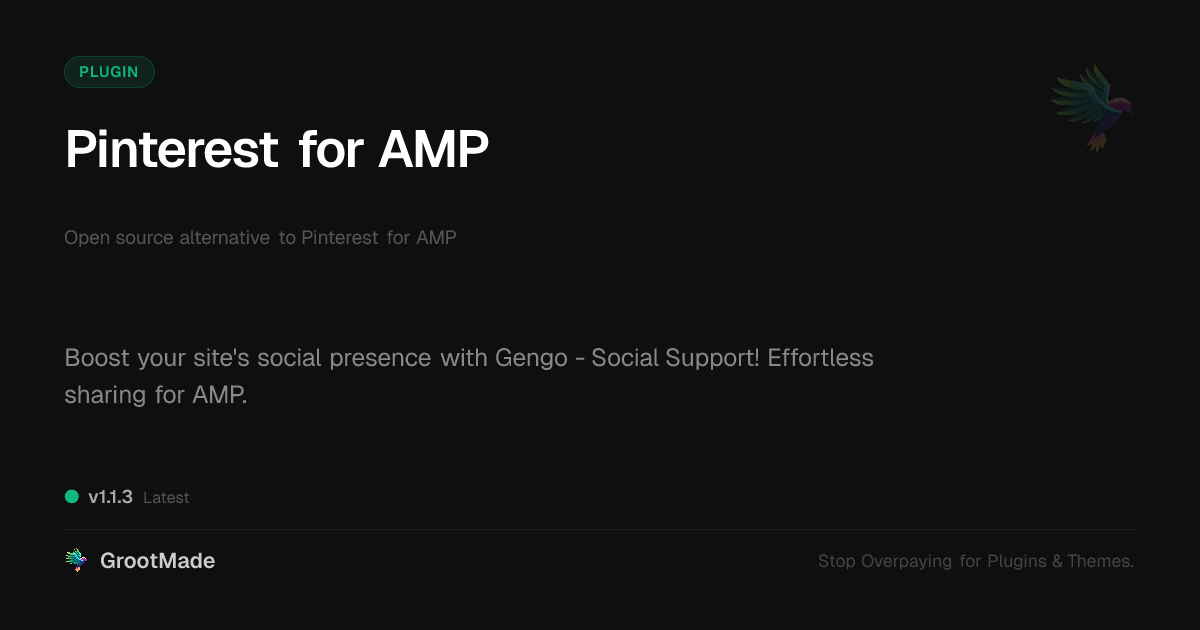This screenshot has width=1200, height=630.
Task: Click the word "Pinterest" in the large heading
Action: tap(171, 150)
